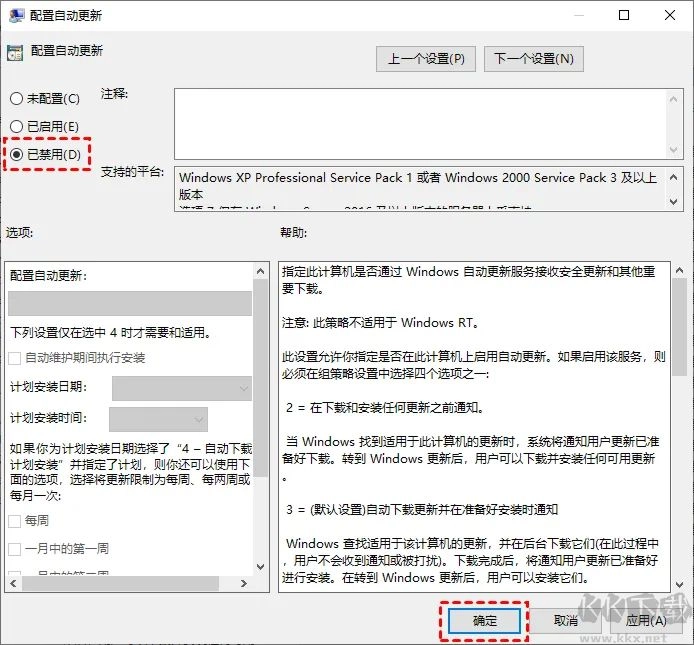Select the 未配置(C) radio option
This screenshot has height=645, width=694.
(x=16, y=99)
